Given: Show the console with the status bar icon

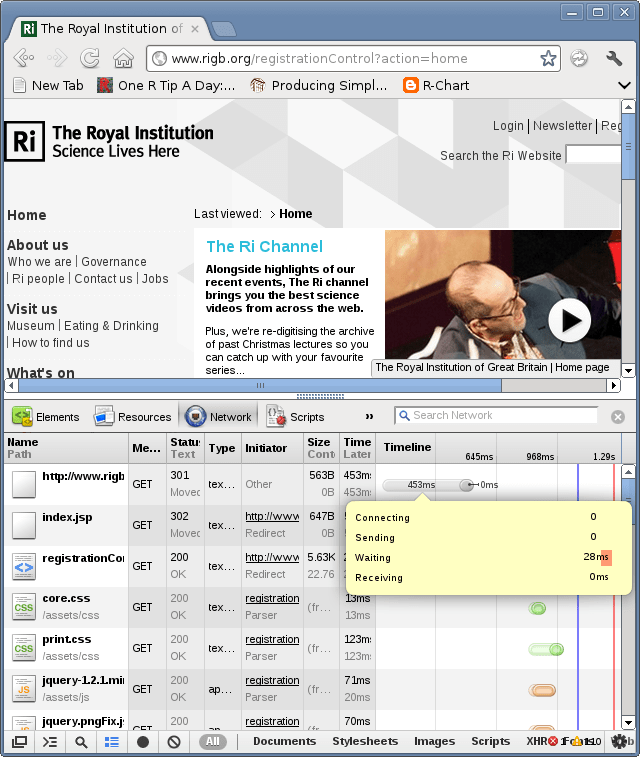Looking at the screenshot, I should 50,742.
